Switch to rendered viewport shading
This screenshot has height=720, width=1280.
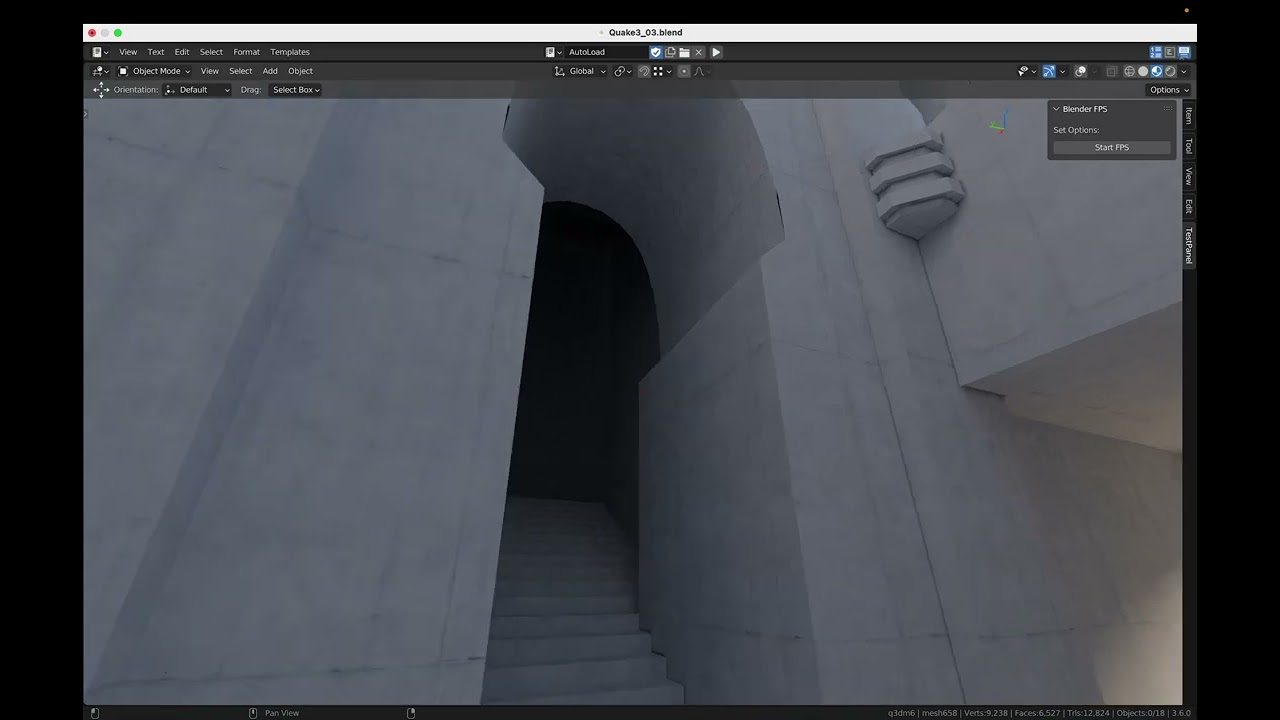tap(1170, 71)
